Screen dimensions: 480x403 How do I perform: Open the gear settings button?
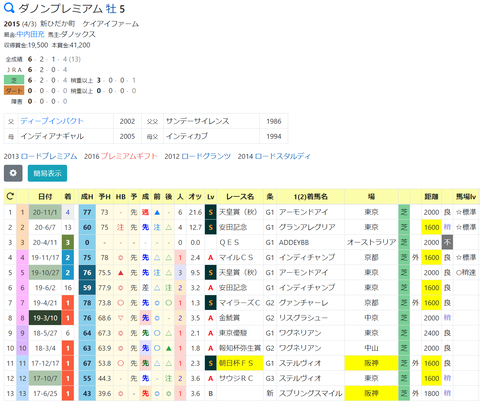point(13,173)
